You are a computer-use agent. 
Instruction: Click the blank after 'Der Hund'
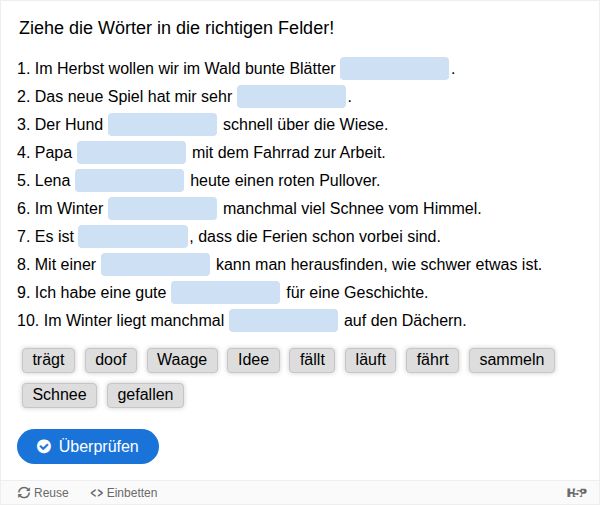coord(163,124)
